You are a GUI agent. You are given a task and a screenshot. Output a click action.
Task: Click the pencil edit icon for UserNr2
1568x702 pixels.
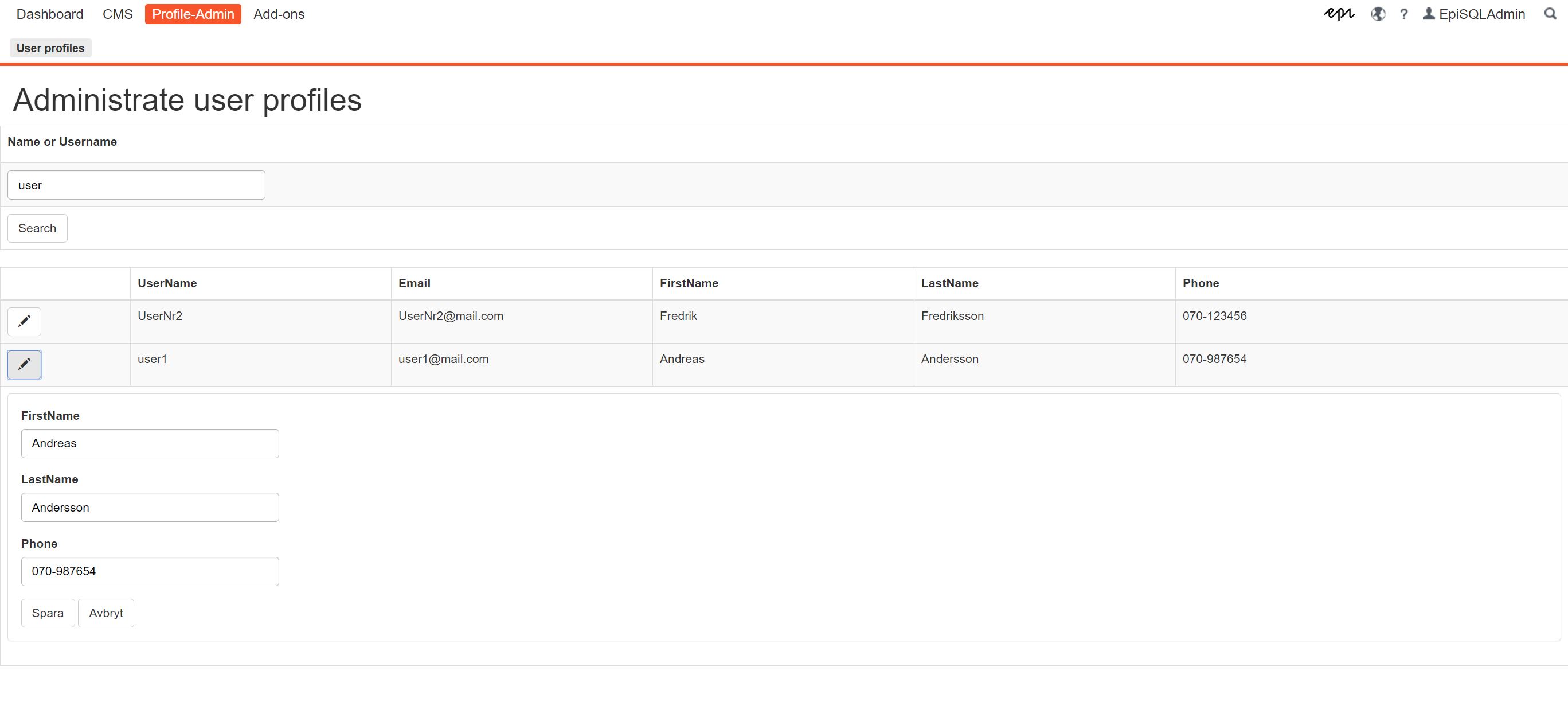point(24,322)
